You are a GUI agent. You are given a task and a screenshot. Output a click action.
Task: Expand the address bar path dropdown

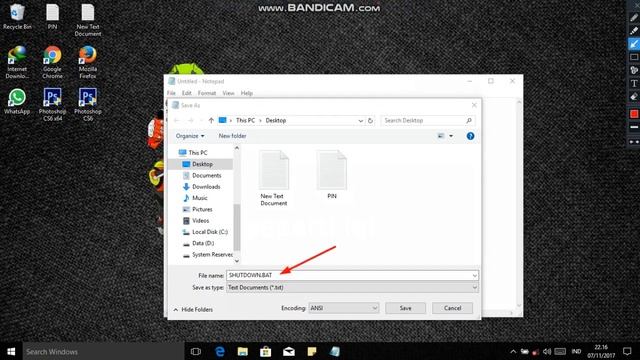[x=360, y=121]
